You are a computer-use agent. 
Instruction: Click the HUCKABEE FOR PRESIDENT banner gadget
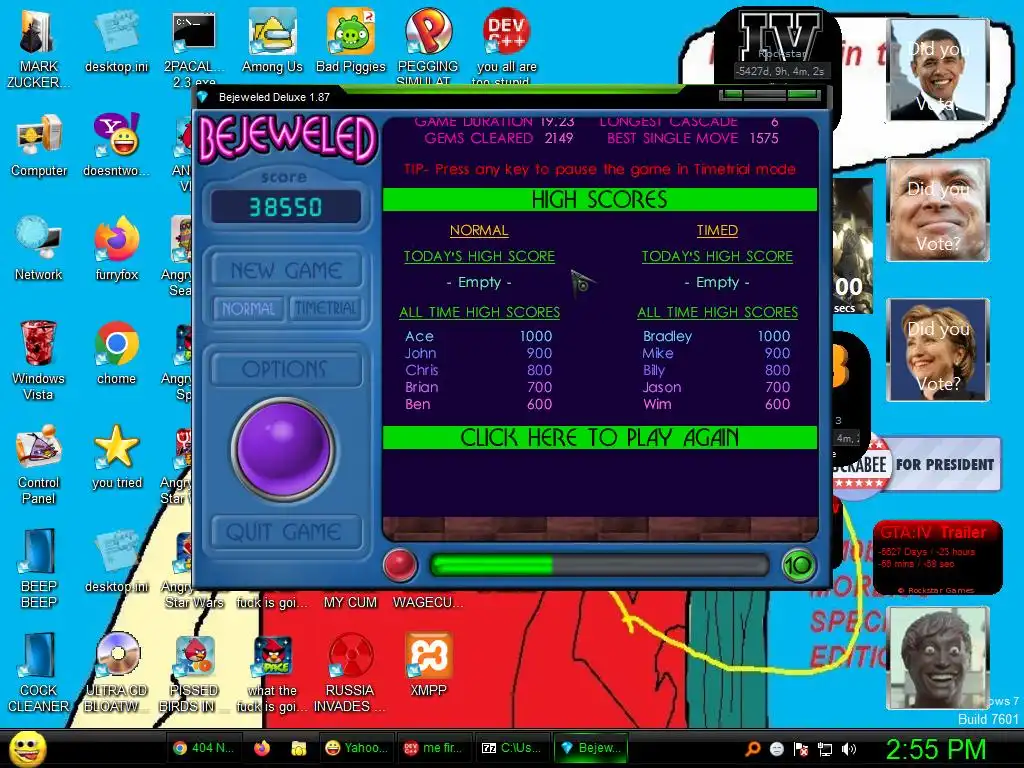click(916, 464)
